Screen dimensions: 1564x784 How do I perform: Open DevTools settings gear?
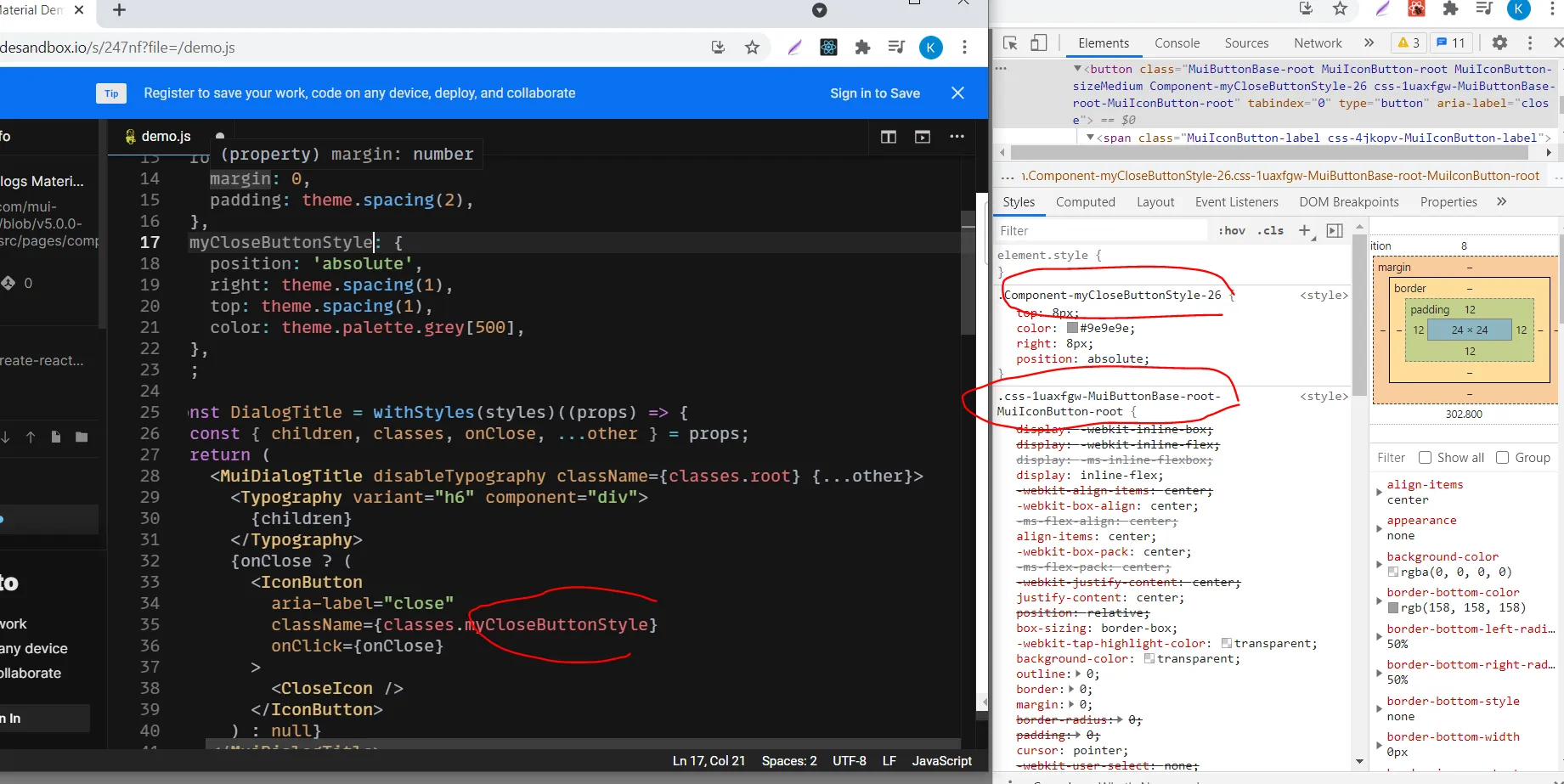1500,42
